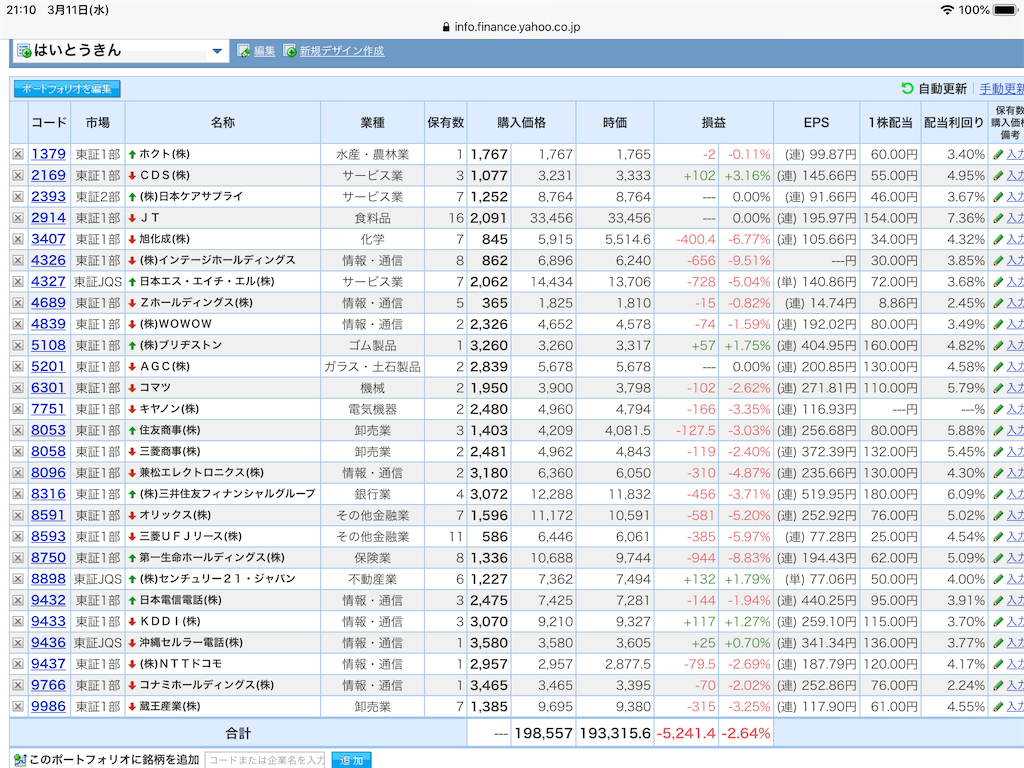Sort by 時価 column header
The width and height of the screenshot is (1024, 768).
click(615, 123)
